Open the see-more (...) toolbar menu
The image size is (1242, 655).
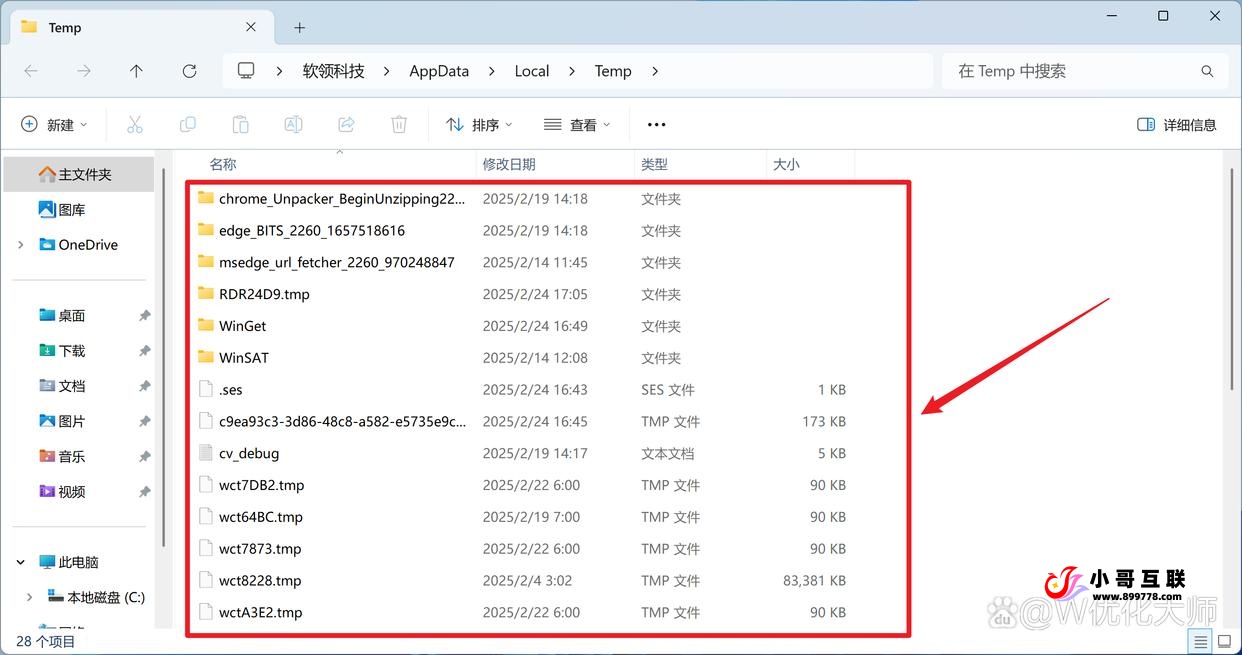click(656, 124)
